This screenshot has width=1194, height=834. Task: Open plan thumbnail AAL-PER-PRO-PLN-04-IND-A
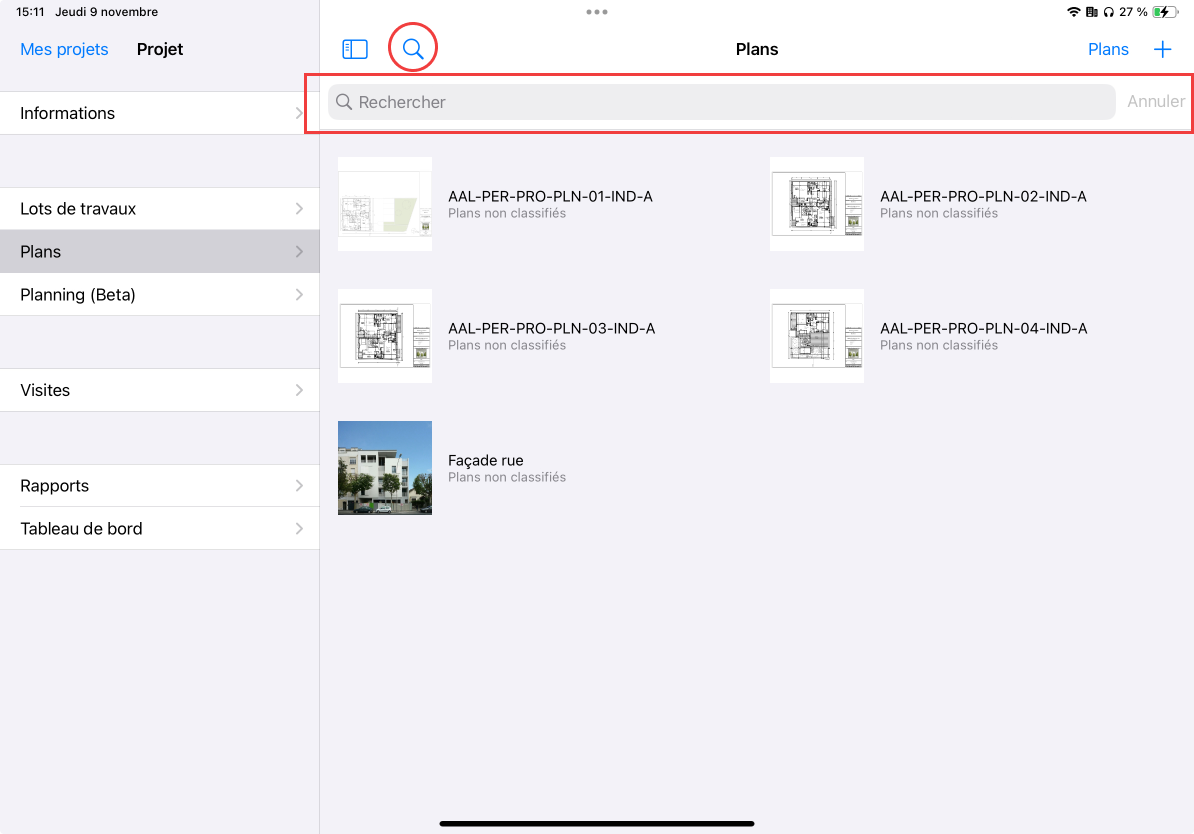pyautogui.click(x=817, y=336)
